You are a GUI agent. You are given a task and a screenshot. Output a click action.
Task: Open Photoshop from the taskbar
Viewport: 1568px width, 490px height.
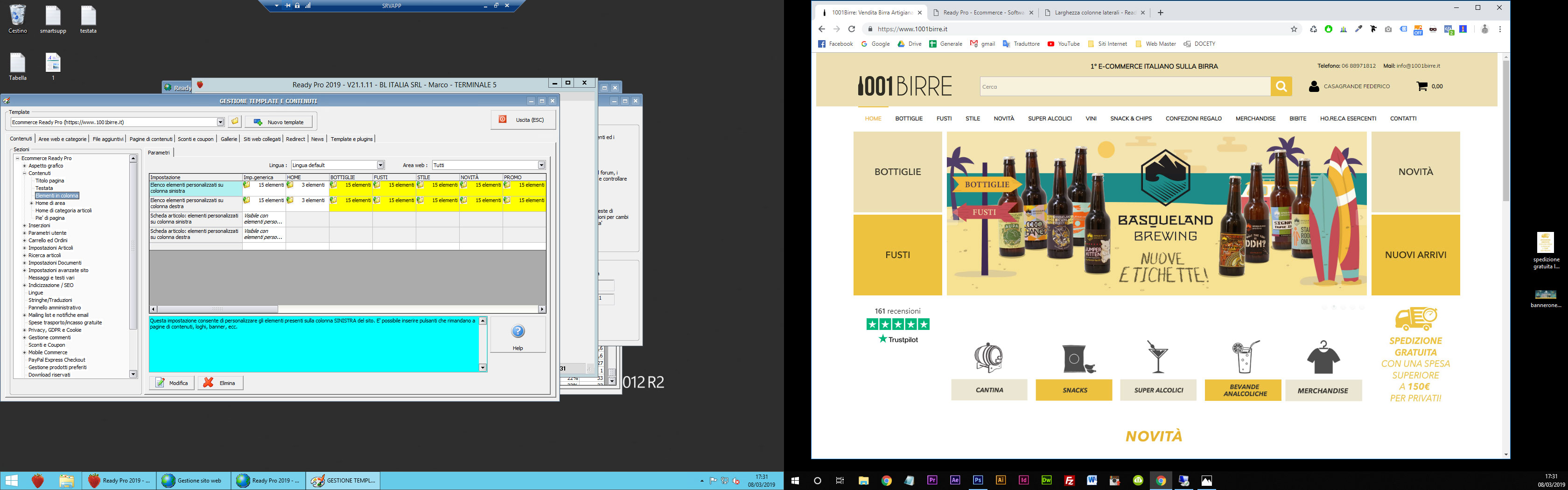point(978,480)
